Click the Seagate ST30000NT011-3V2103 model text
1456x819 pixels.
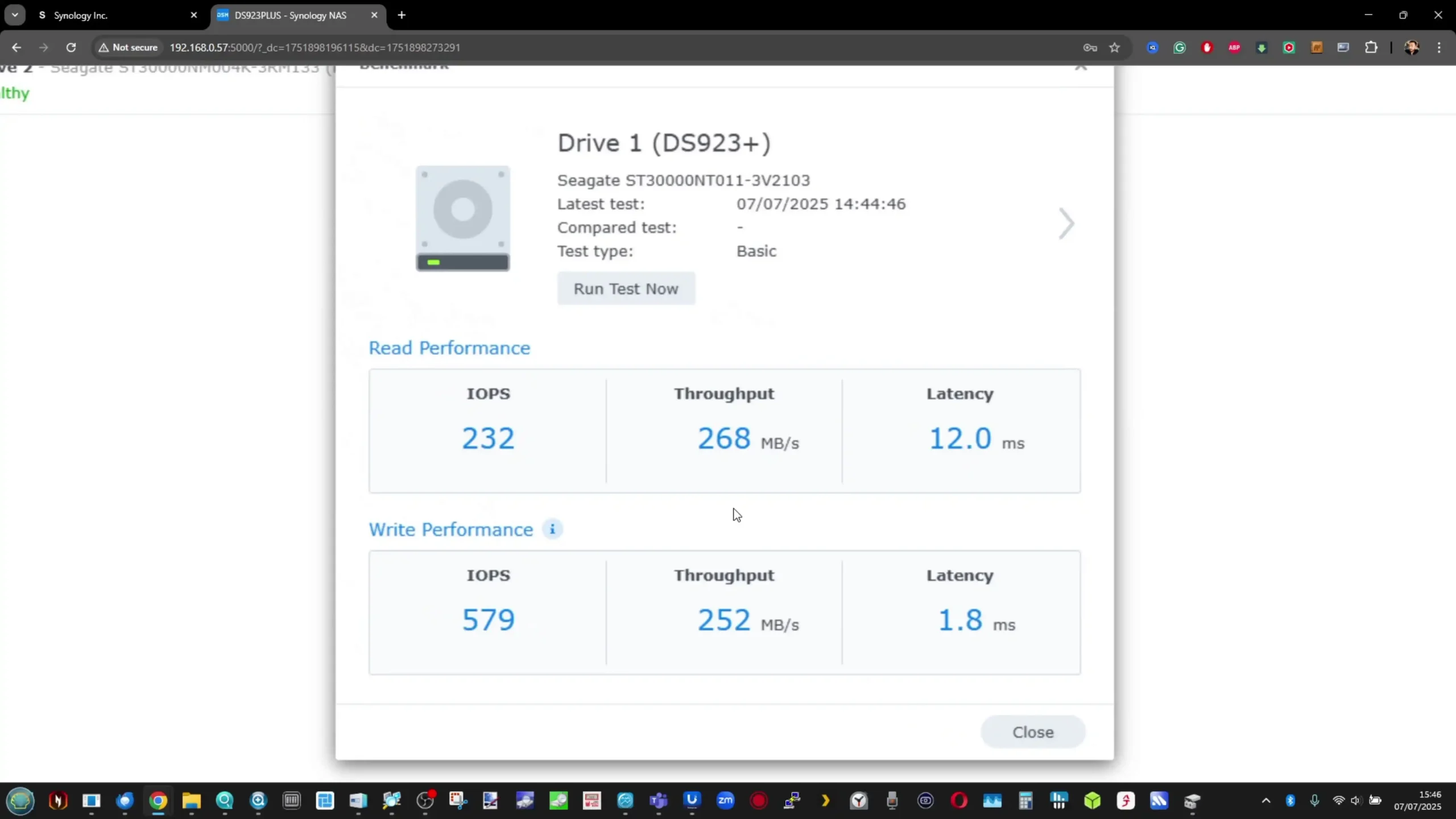pos(684,180)
